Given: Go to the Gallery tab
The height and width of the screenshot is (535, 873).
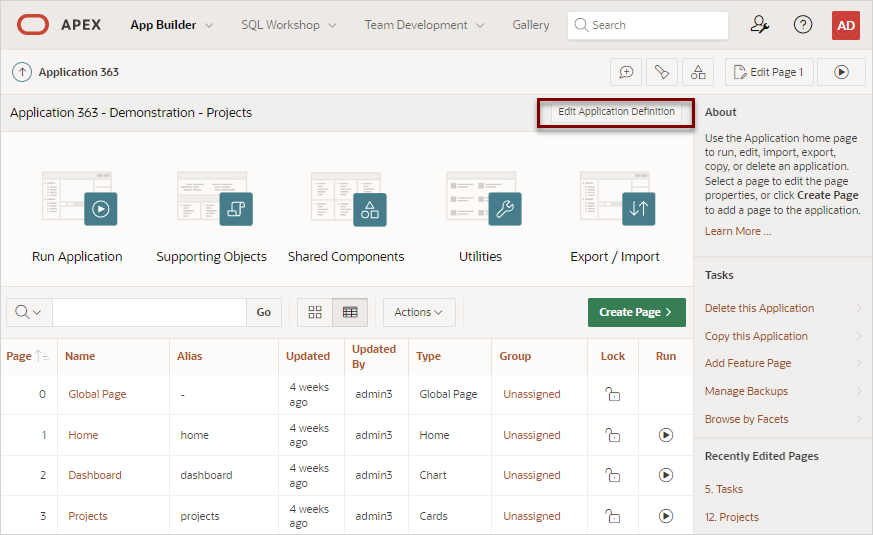Looking at the screenshot, I should (x=531, y=25).
